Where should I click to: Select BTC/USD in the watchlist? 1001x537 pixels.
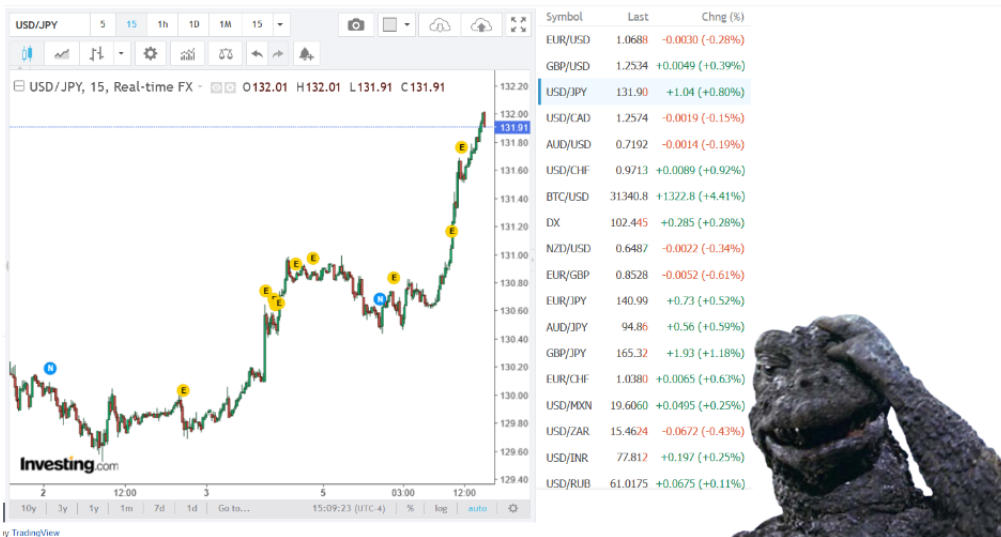645,197
